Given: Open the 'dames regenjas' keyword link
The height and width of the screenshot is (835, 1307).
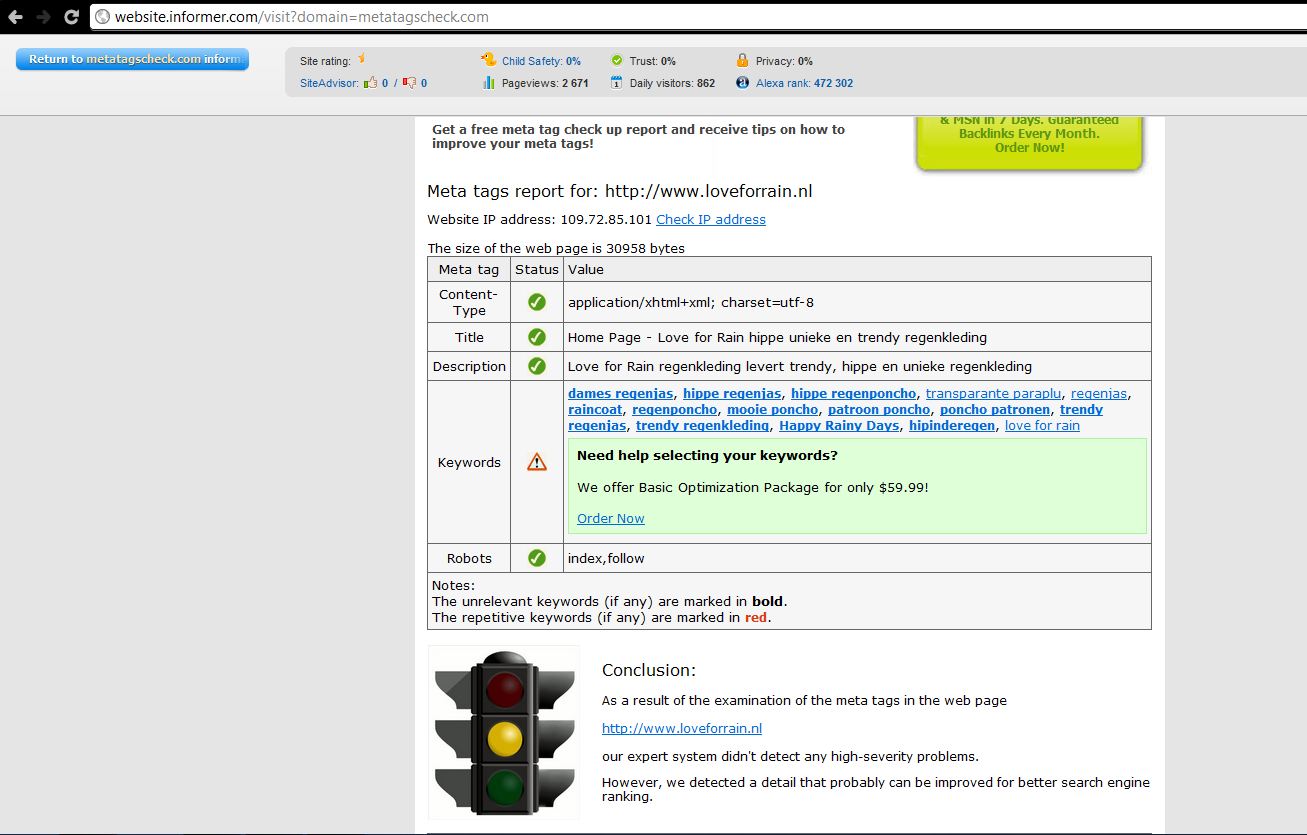Looking at the screenshot, I should [620, 394].
